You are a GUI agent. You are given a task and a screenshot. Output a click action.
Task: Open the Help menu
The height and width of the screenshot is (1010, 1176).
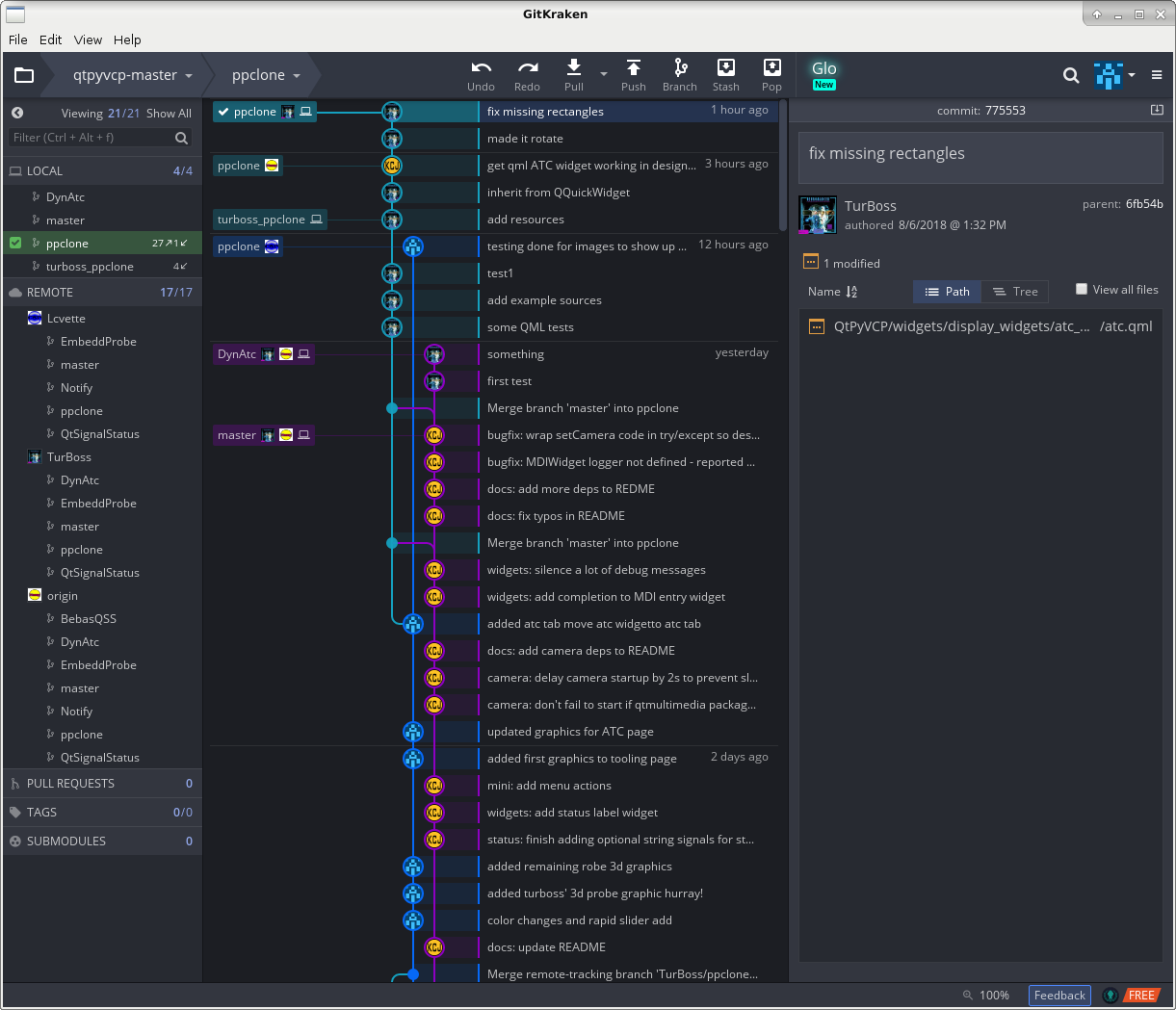click(127, 39)
